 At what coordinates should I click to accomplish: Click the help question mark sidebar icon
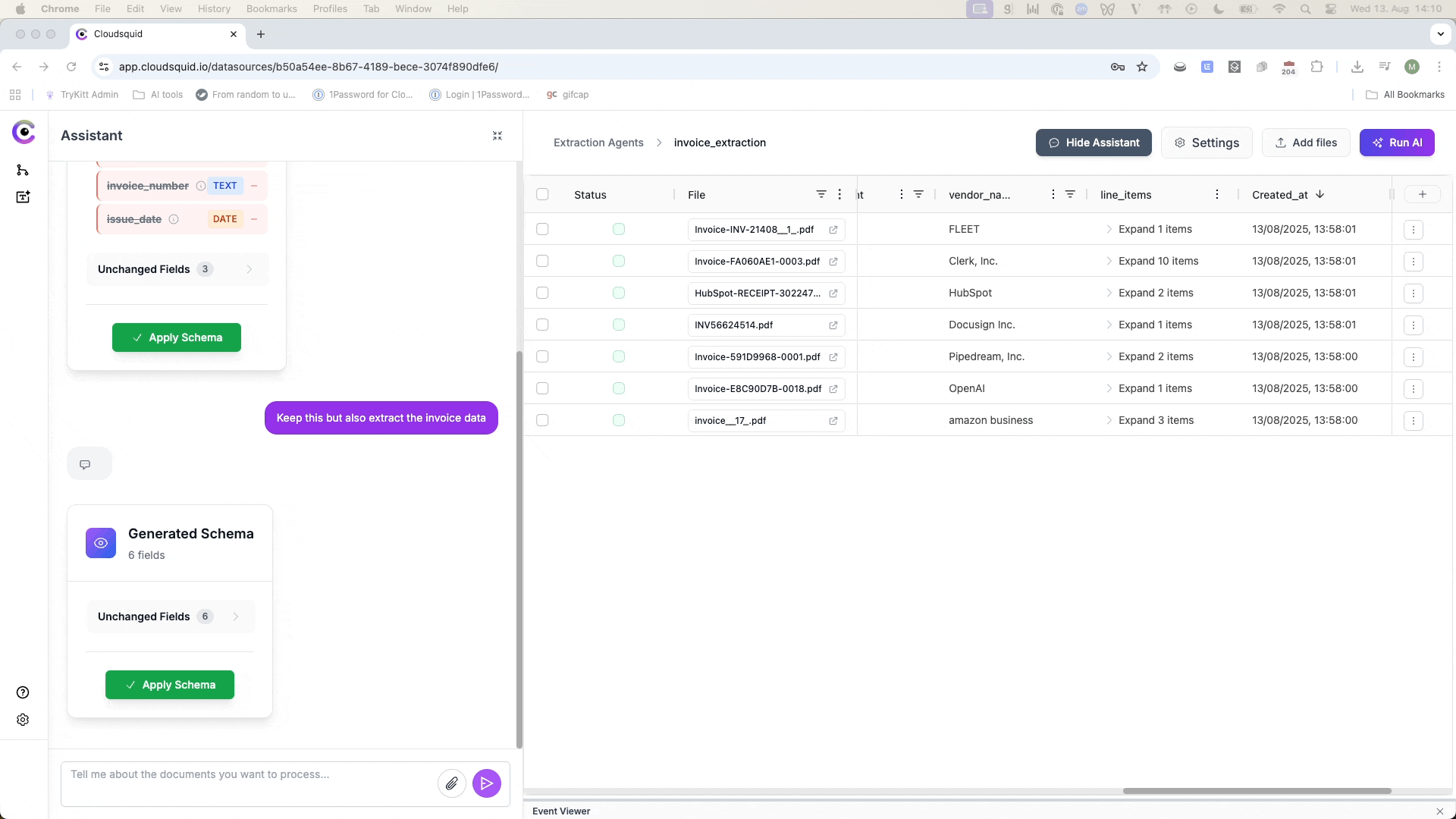click(23, 692)
